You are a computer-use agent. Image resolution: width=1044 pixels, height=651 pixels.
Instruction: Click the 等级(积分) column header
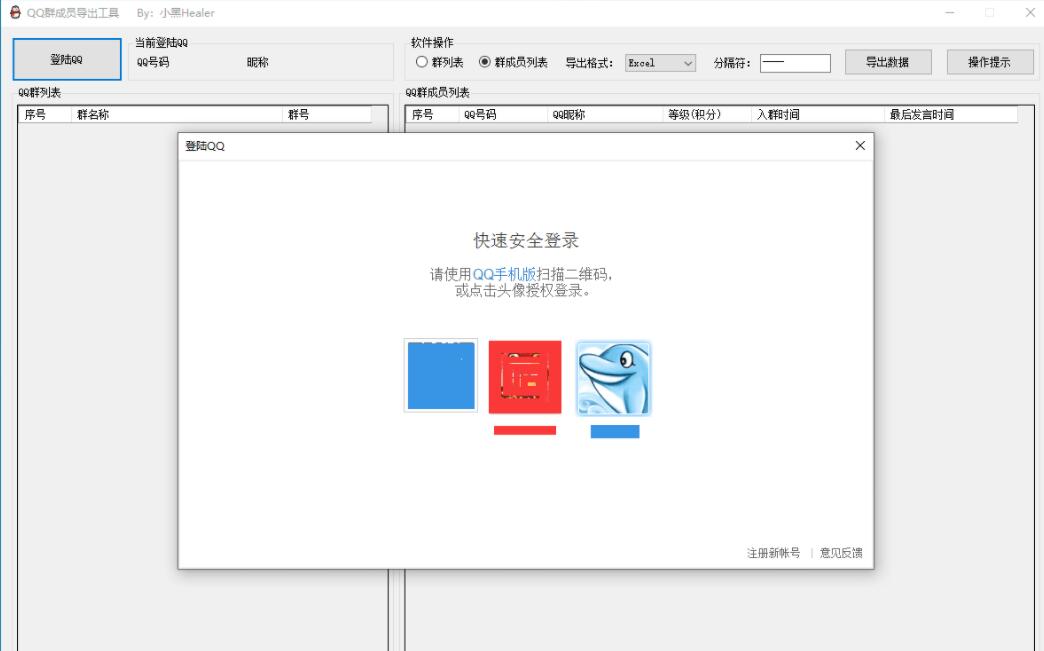click(706, 114)
